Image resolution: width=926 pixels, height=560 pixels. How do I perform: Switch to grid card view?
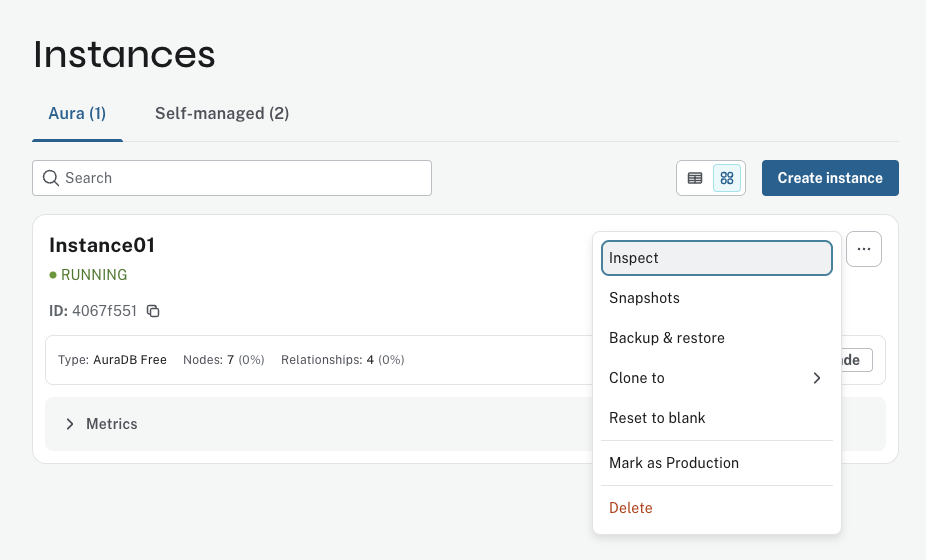tap(727, 178)
